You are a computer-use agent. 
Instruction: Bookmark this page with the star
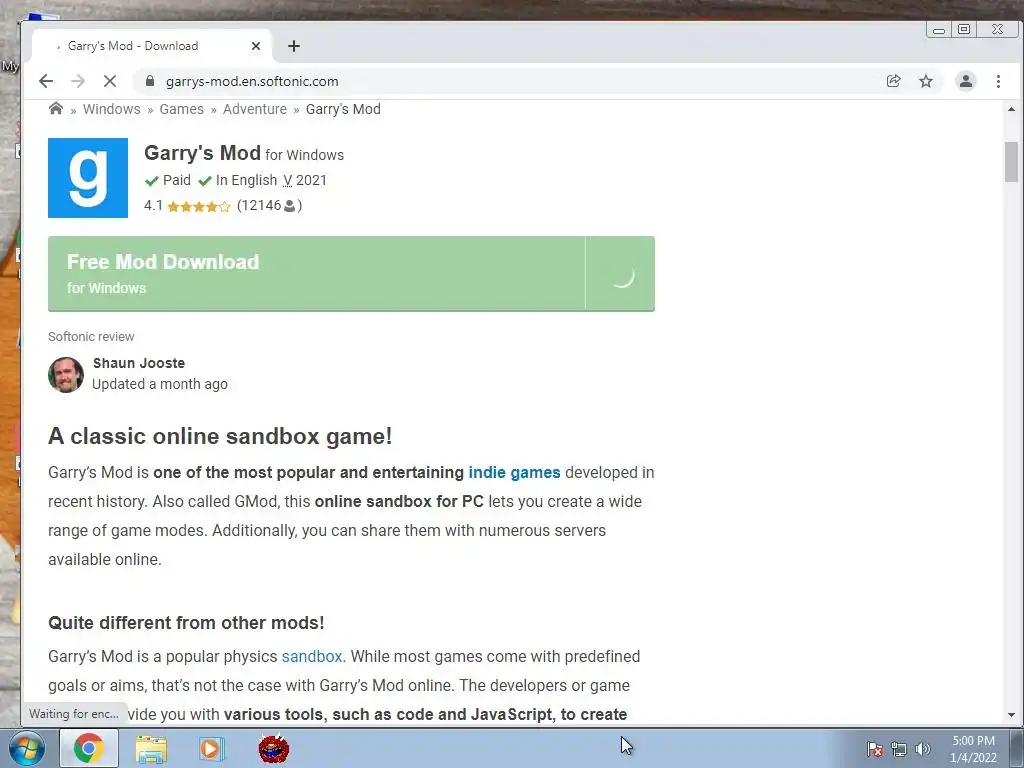tap(926, 81)
